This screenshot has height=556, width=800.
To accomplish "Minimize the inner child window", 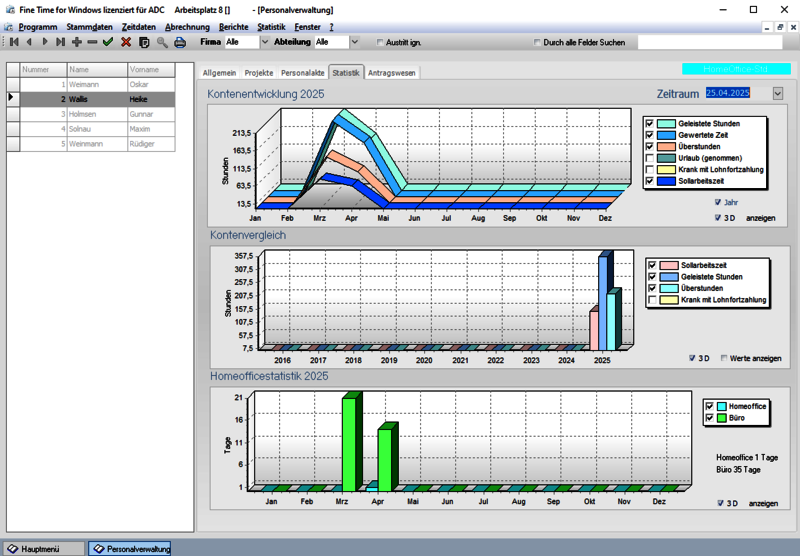I will [767, 28].
